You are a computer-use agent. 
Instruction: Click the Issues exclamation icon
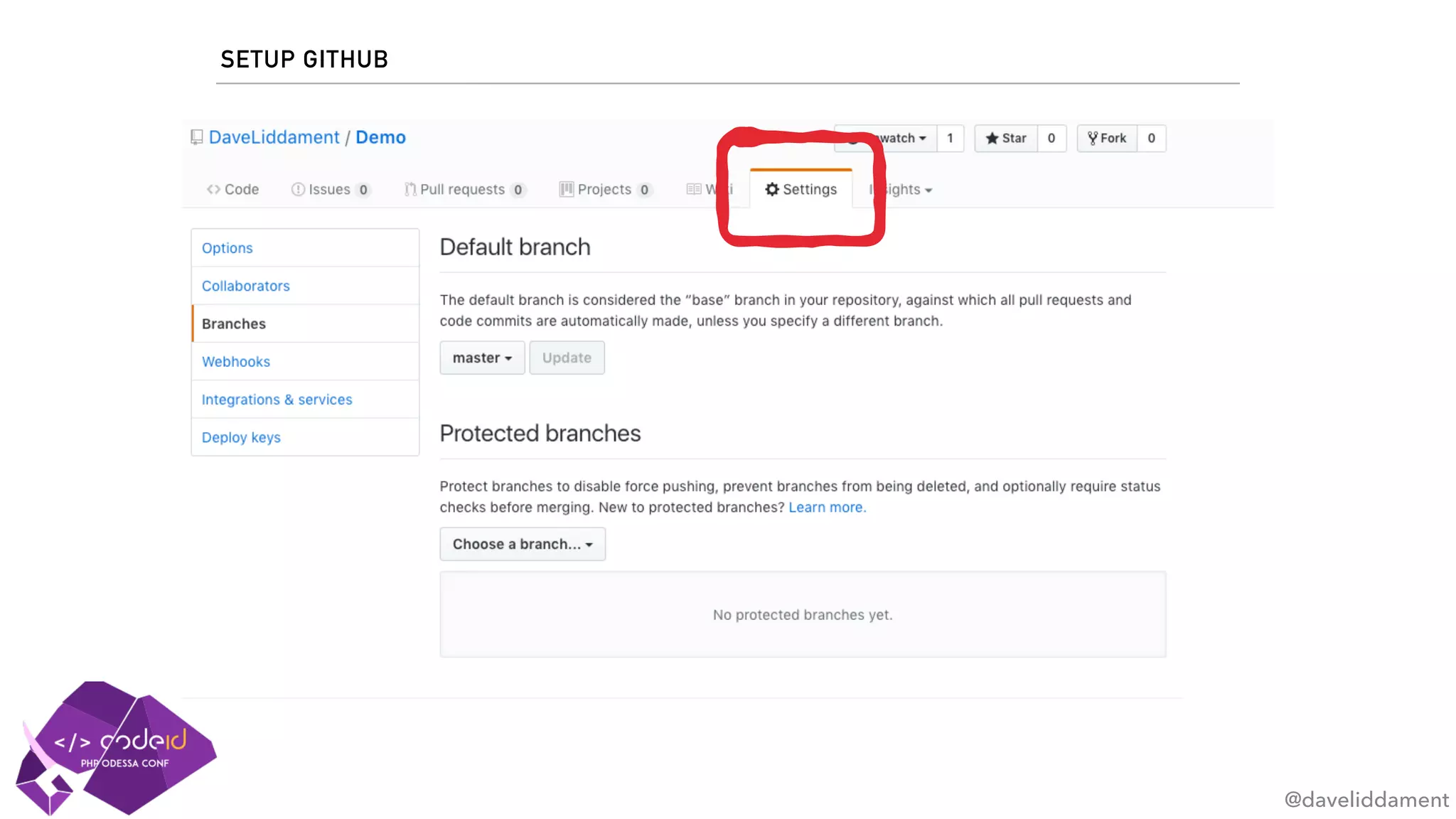pos(298,189)
